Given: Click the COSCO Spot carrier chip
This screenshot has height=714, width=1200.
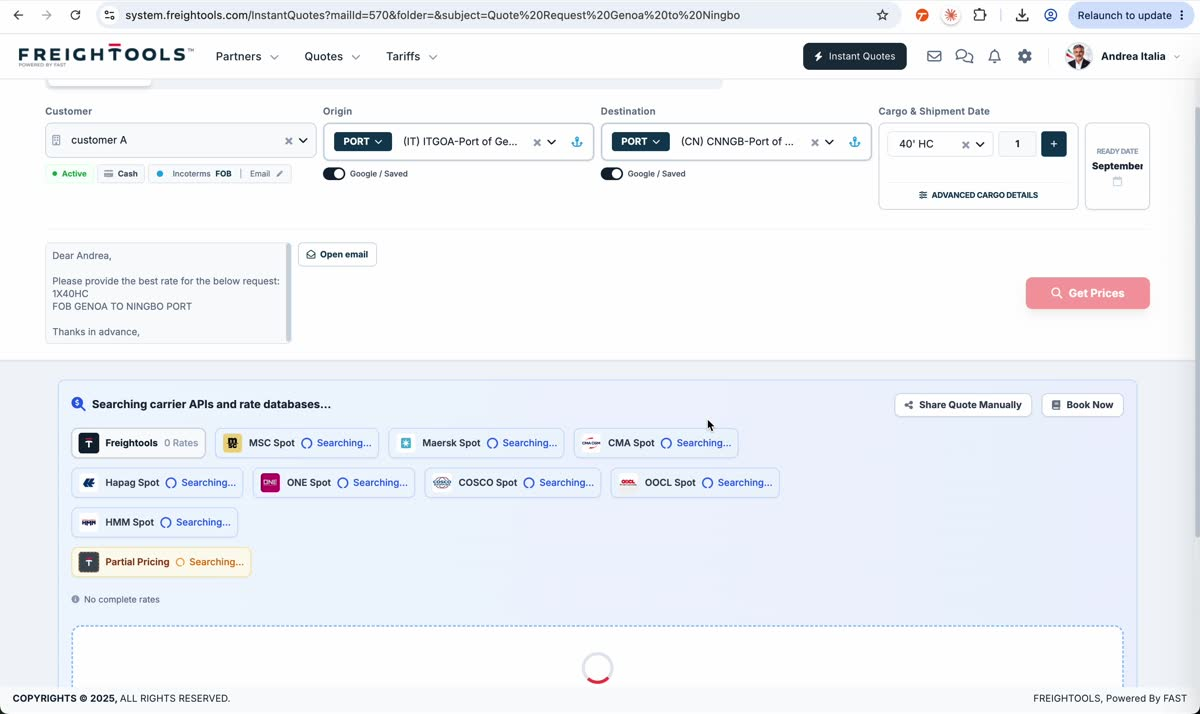Looking at the screenshot, I should tap(513, 483).
